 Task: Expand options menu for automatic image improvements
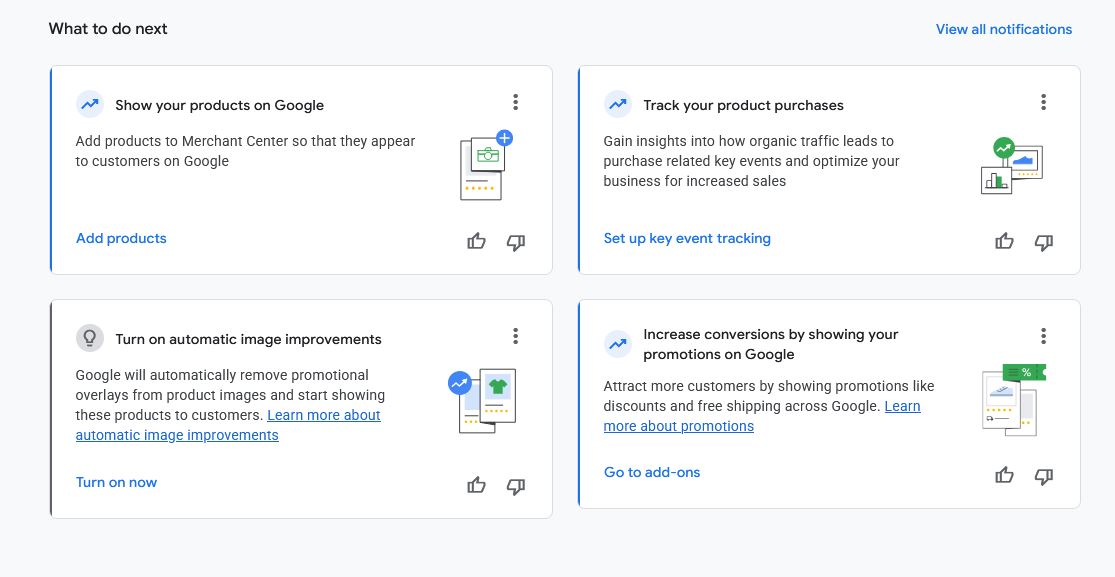[x=515, y=336]
